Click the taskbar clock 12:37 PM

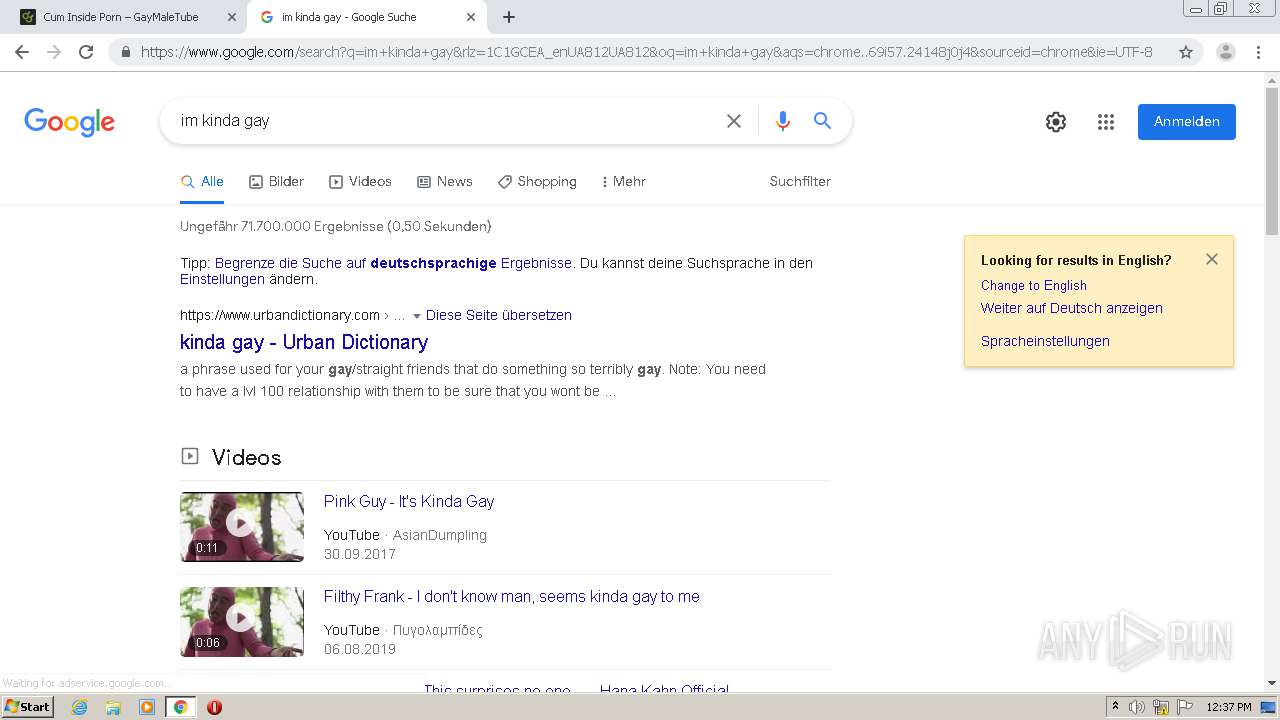tap(1229, 707)
